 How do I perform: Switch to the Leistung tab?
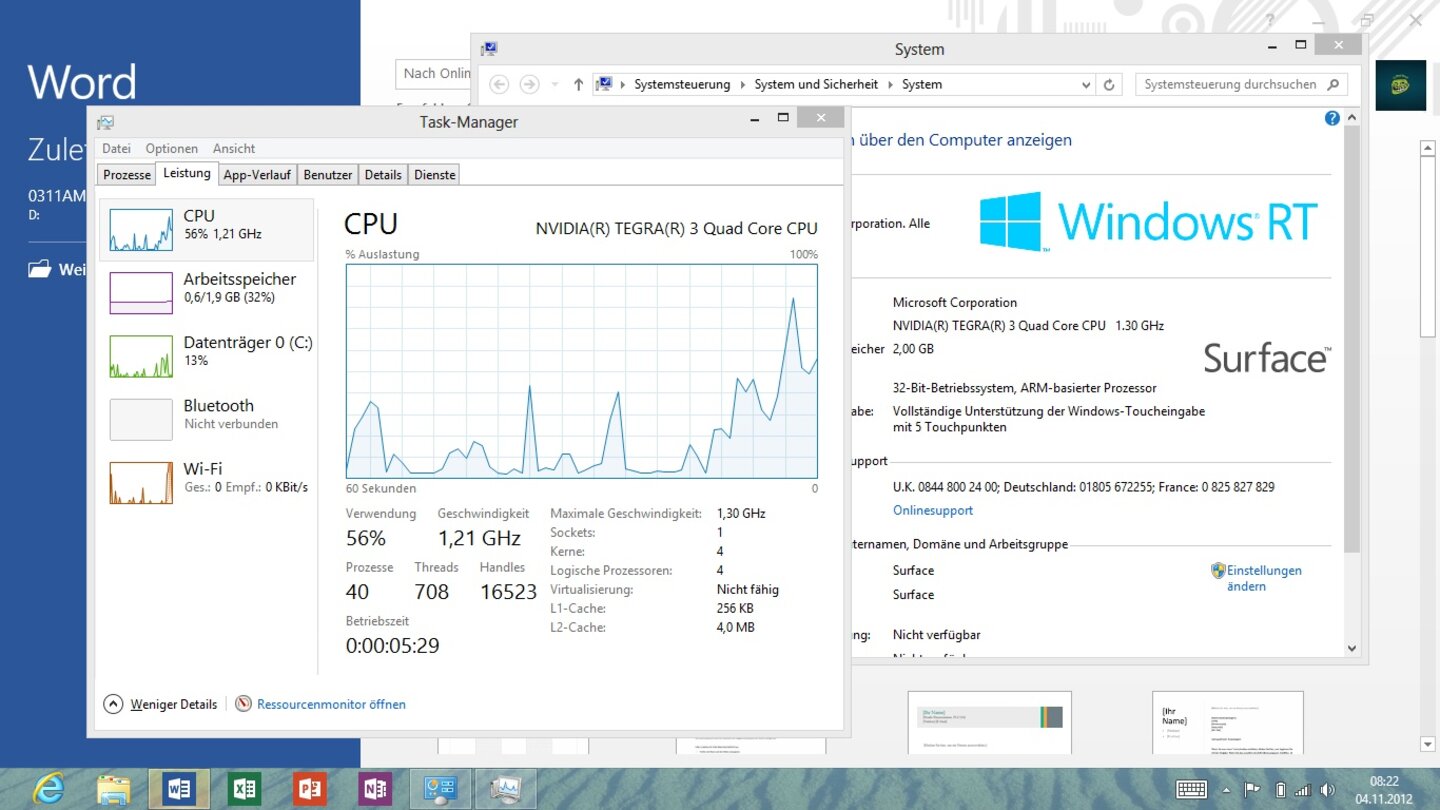[x=187, y=173]
